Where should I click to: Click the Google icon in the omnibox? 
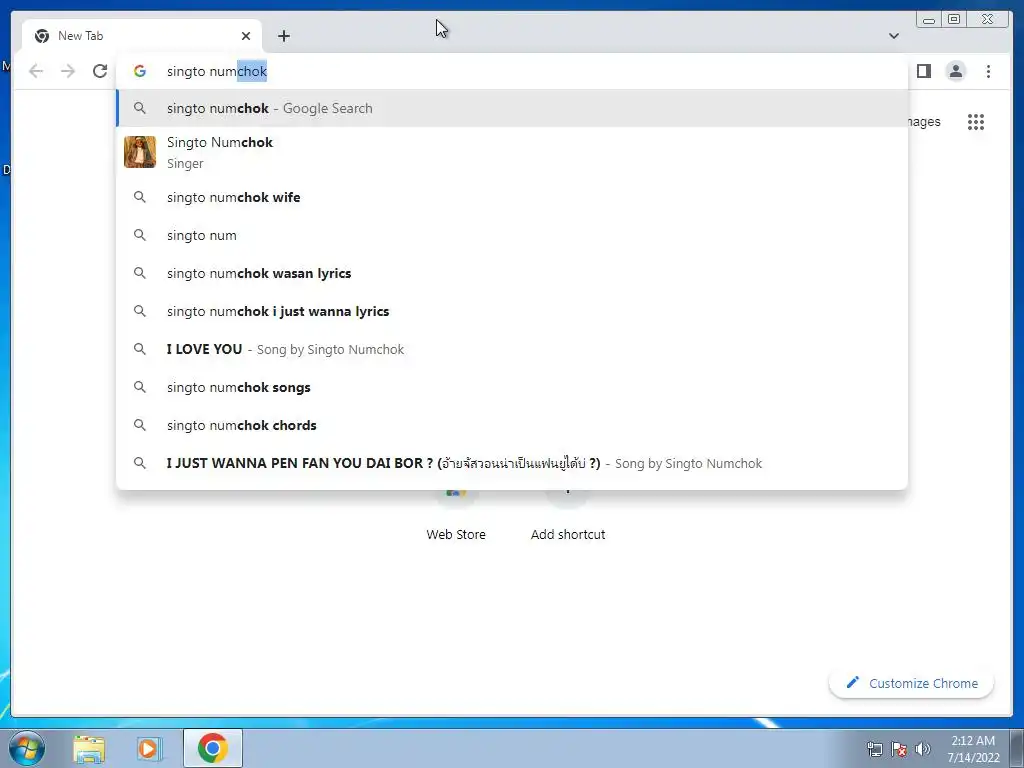tap(140, 71)
